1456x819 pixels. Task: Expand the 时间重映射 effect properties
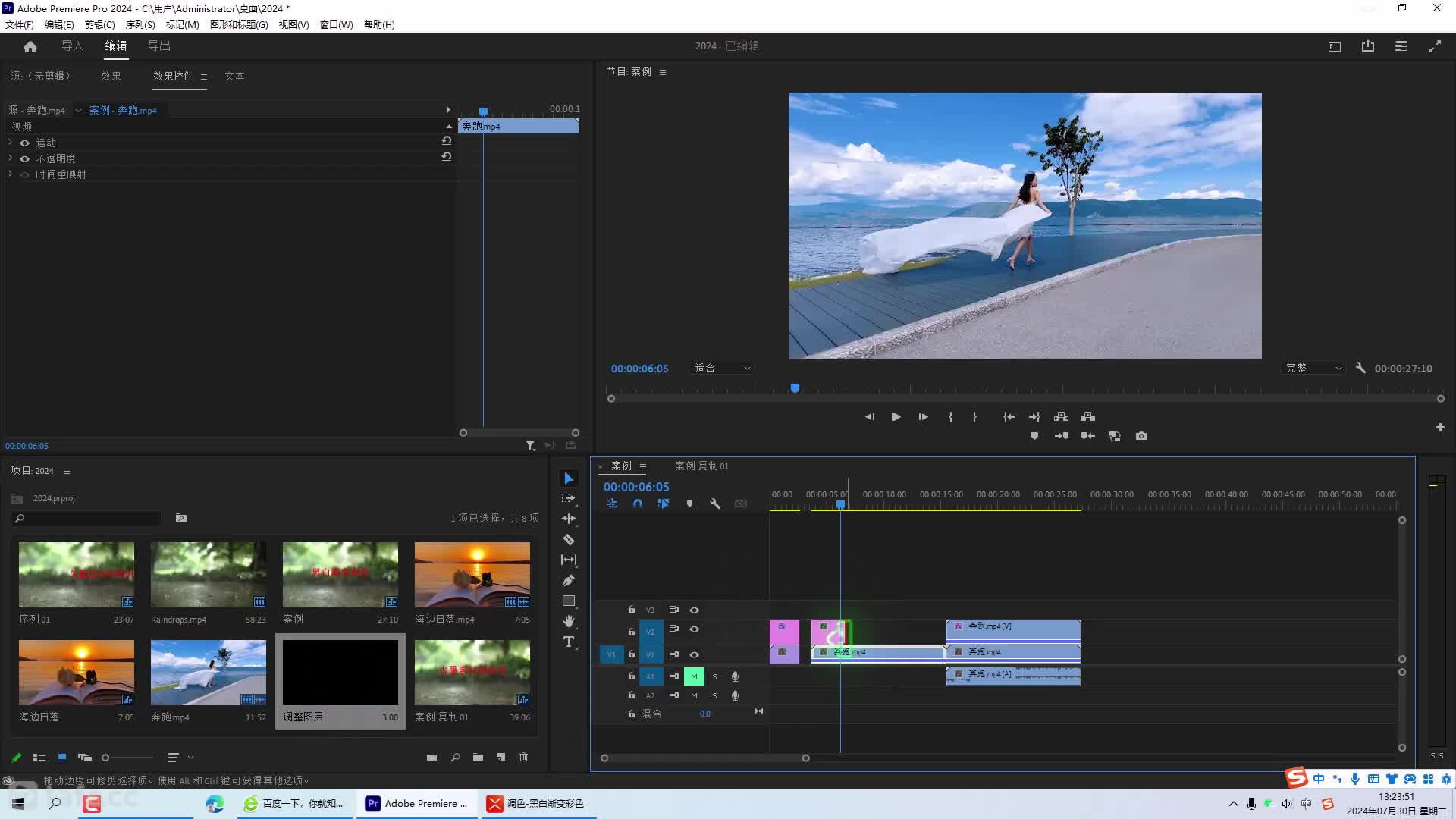[x=10, y=174]
